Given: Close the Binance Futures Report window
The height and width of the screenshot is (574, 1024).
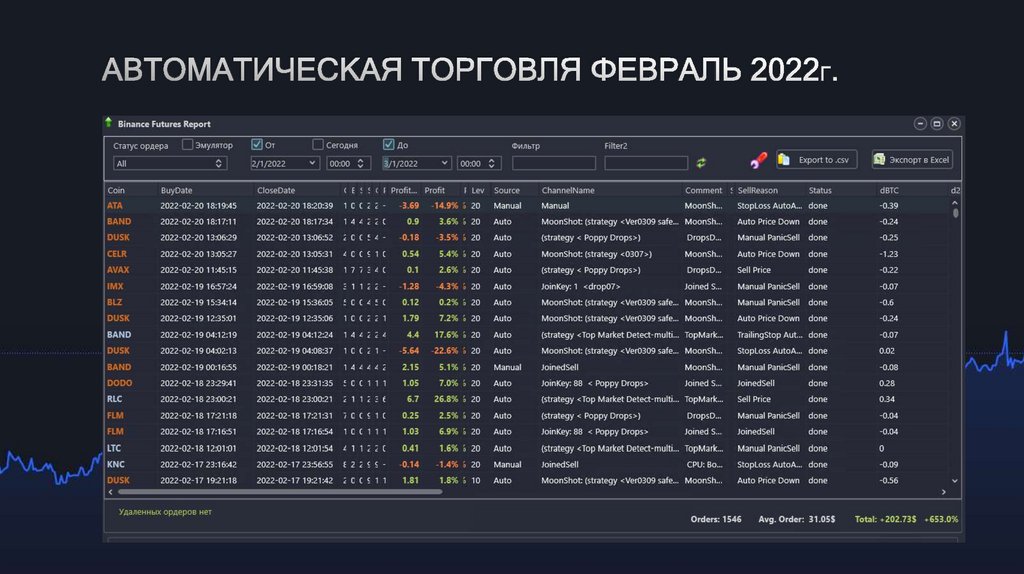Looking at the screenshot, I should [x=954, y=123].
